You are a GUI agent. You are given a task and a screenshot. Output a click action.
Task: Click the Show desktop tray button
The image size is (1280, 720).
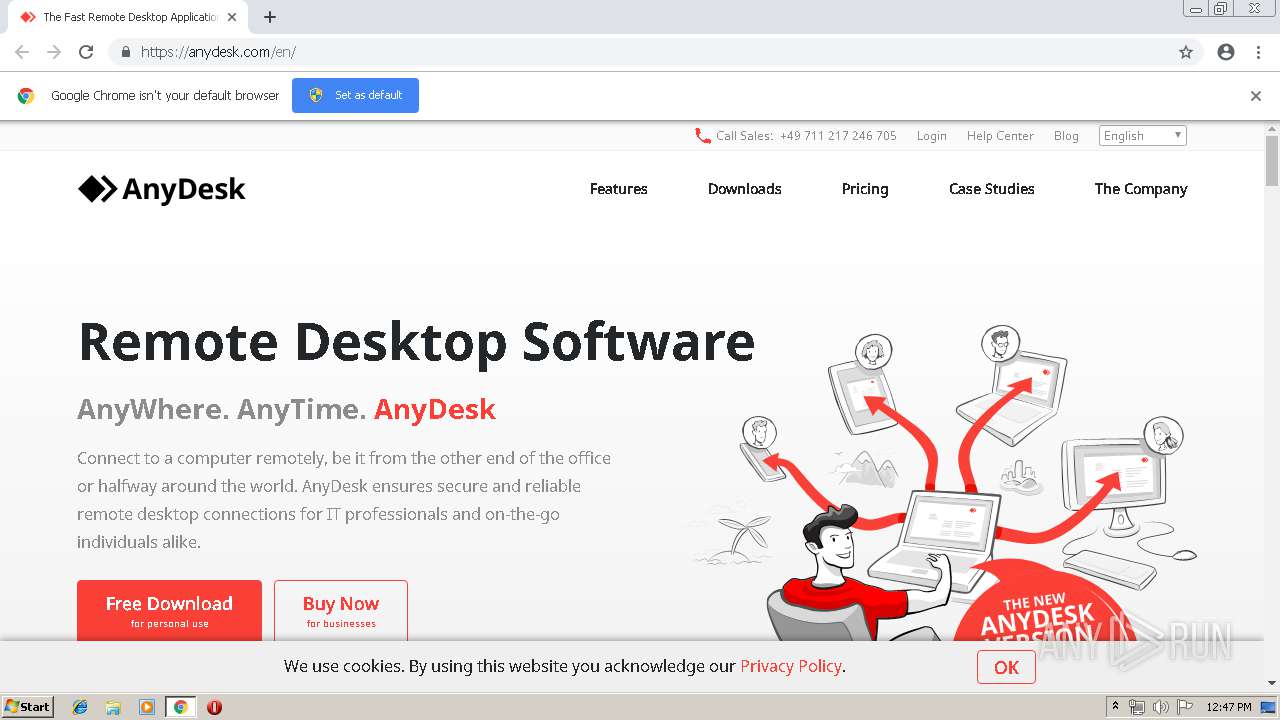click(x=1268, y=707)
